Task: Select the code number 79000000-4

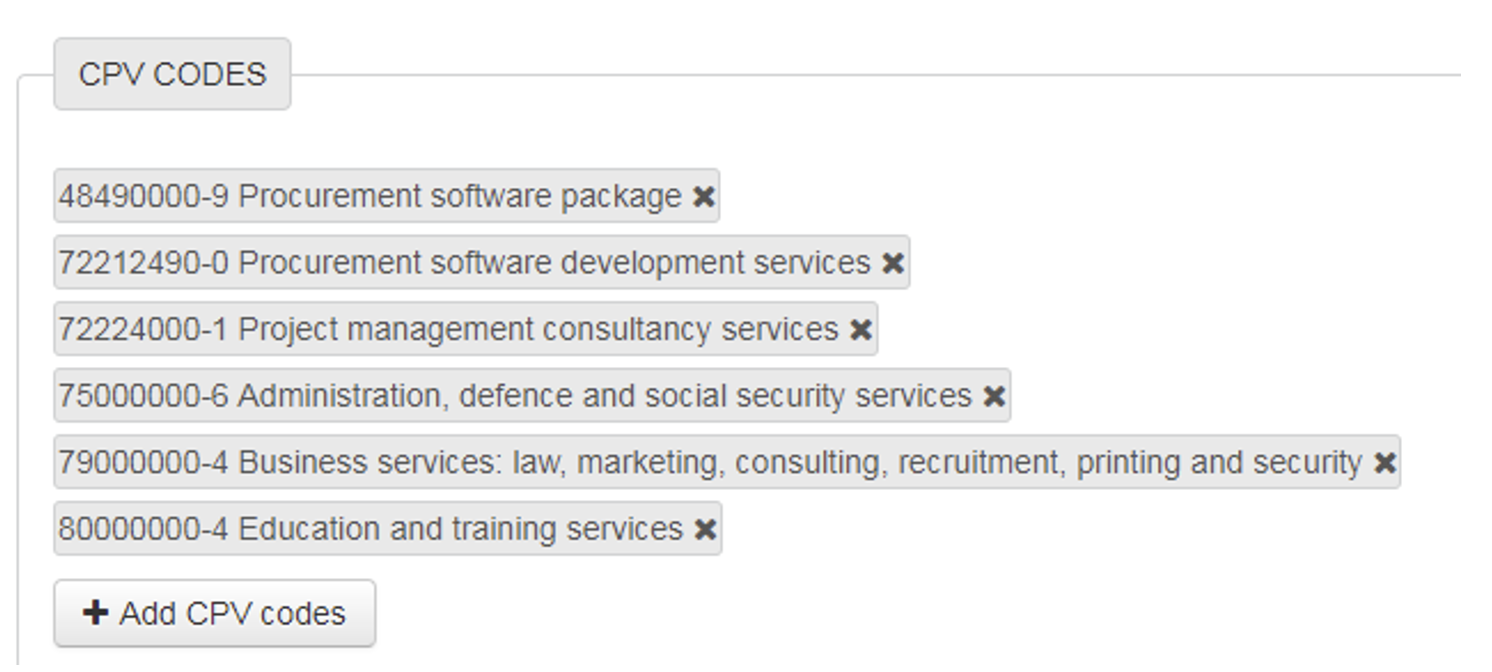Action: 143,463
